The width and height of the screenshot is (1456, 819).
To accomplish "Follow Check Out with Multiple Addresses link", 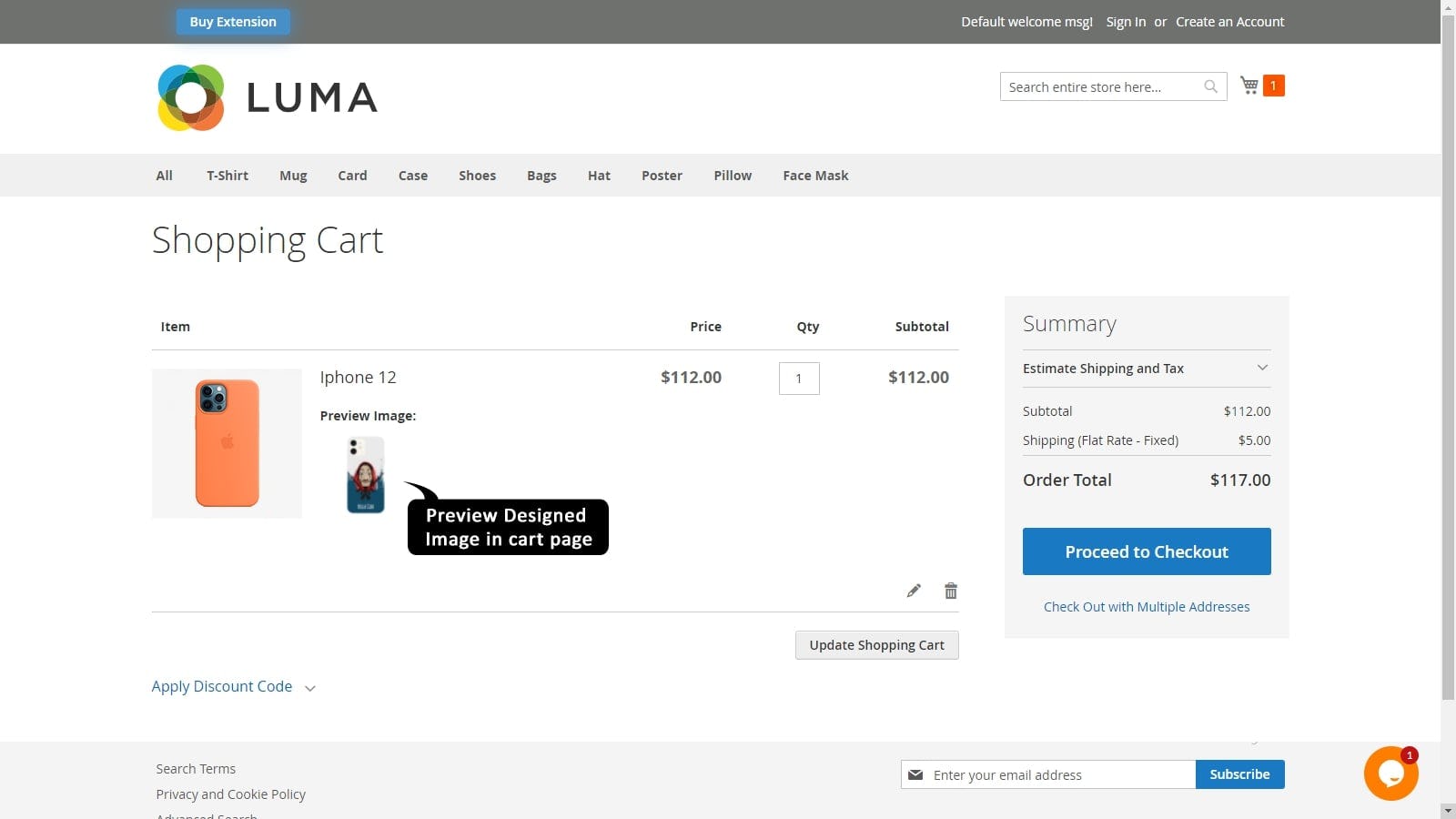I will [1147, 607].
